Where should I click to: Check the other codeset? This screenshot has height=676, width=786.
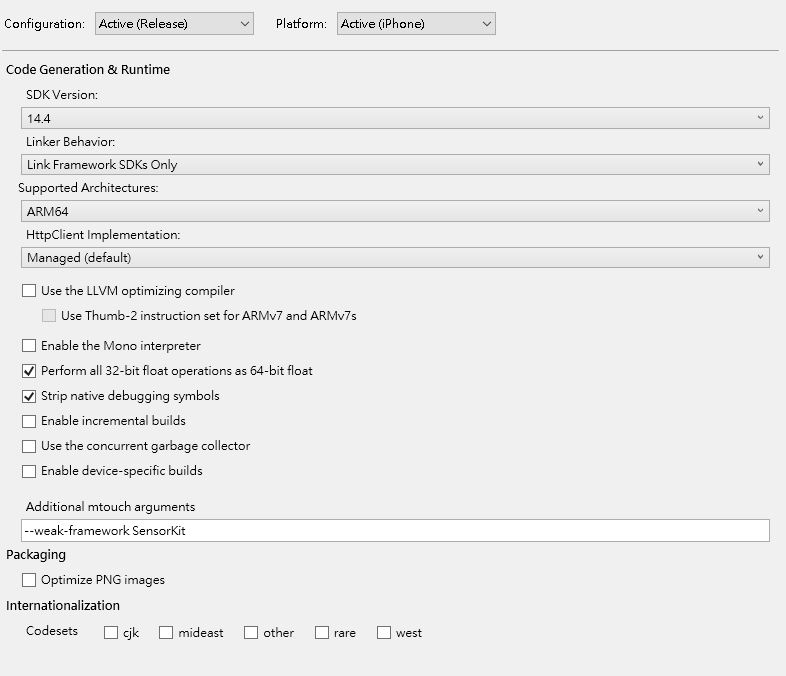(x=251, y=632)
